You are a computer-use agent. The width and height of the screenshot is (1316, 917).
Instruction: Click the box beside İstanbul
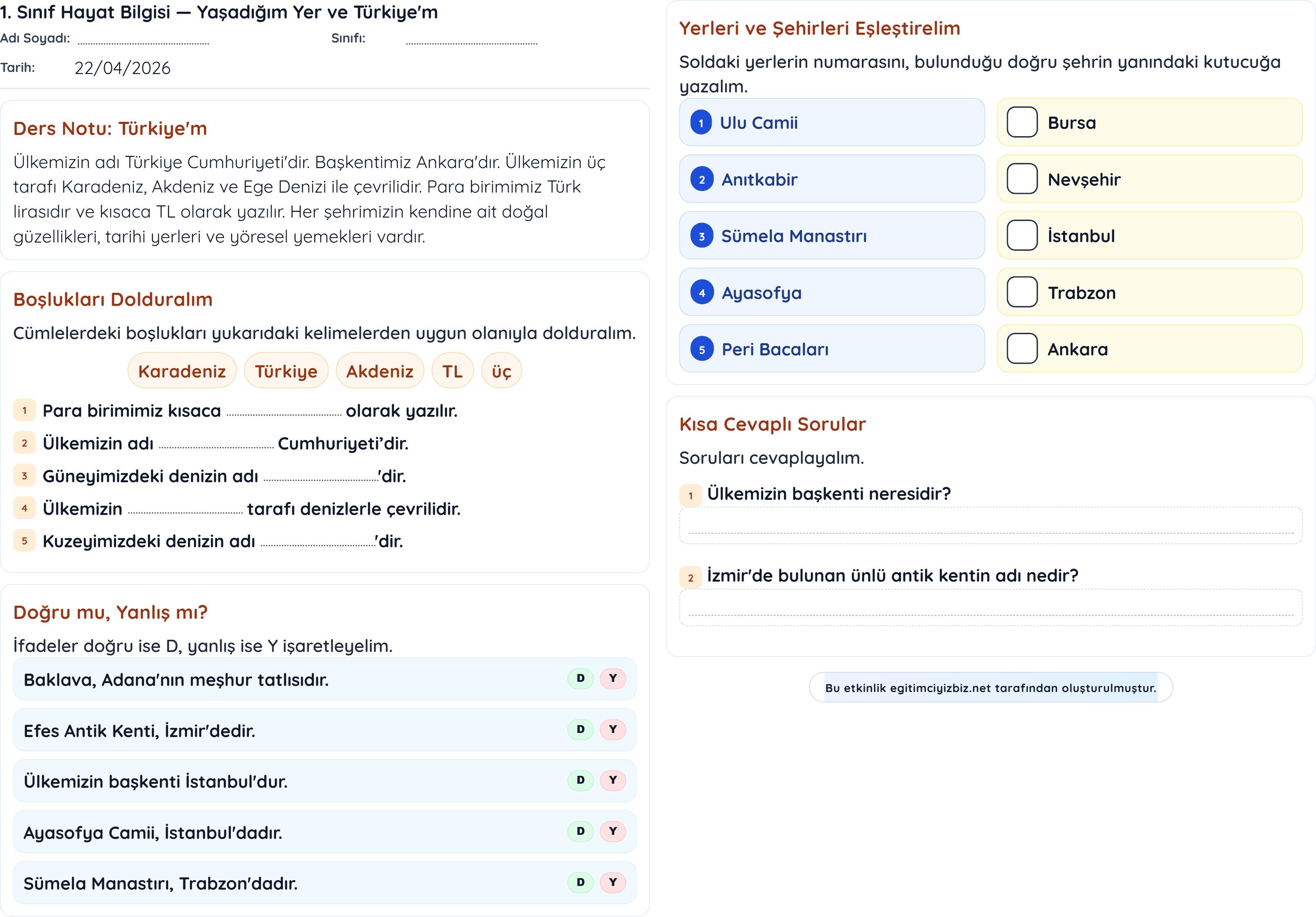(x=1022, y=236)
